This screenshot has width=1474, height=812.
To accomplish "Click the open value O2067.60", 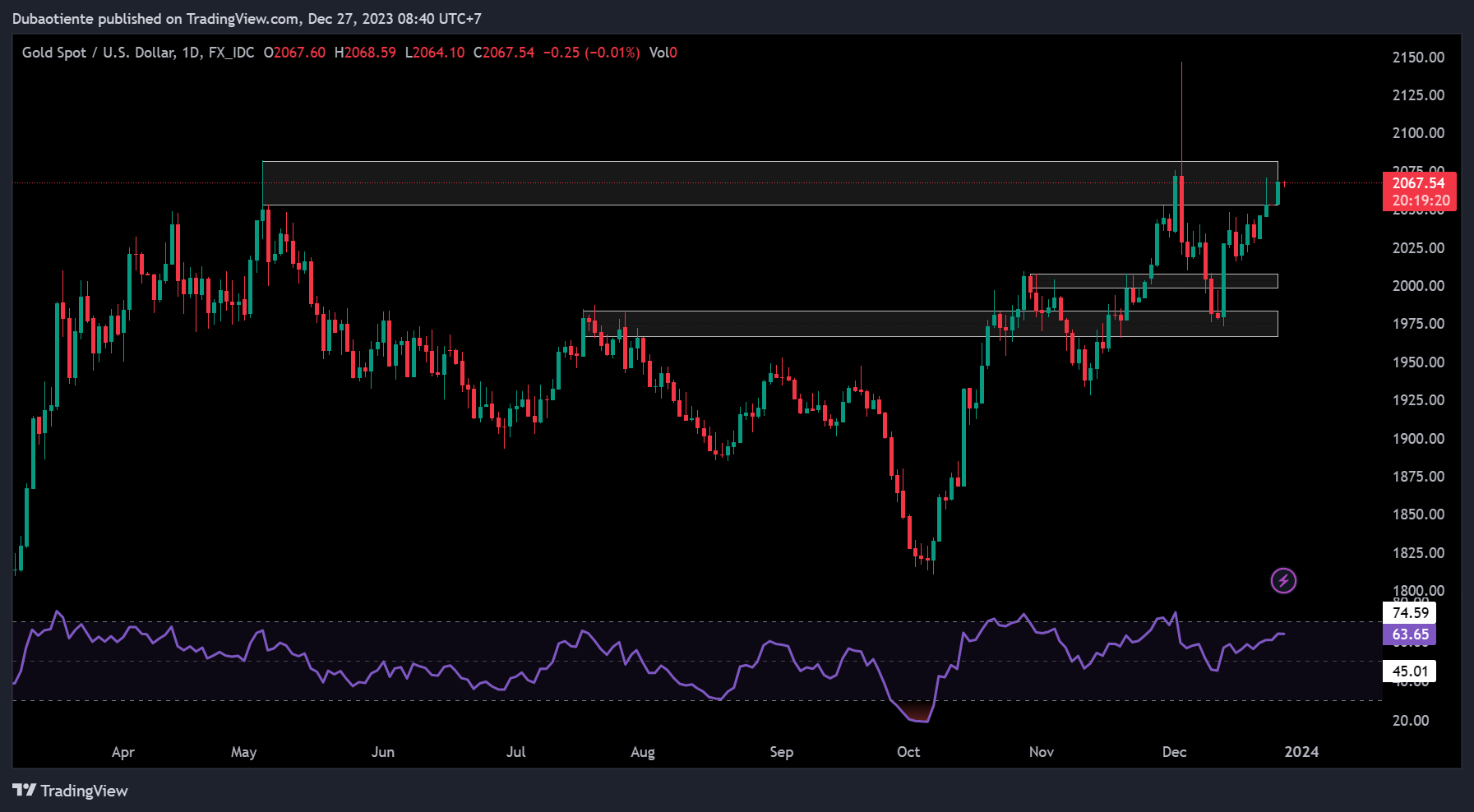I will pyautogui.click(x=294, y=53).
